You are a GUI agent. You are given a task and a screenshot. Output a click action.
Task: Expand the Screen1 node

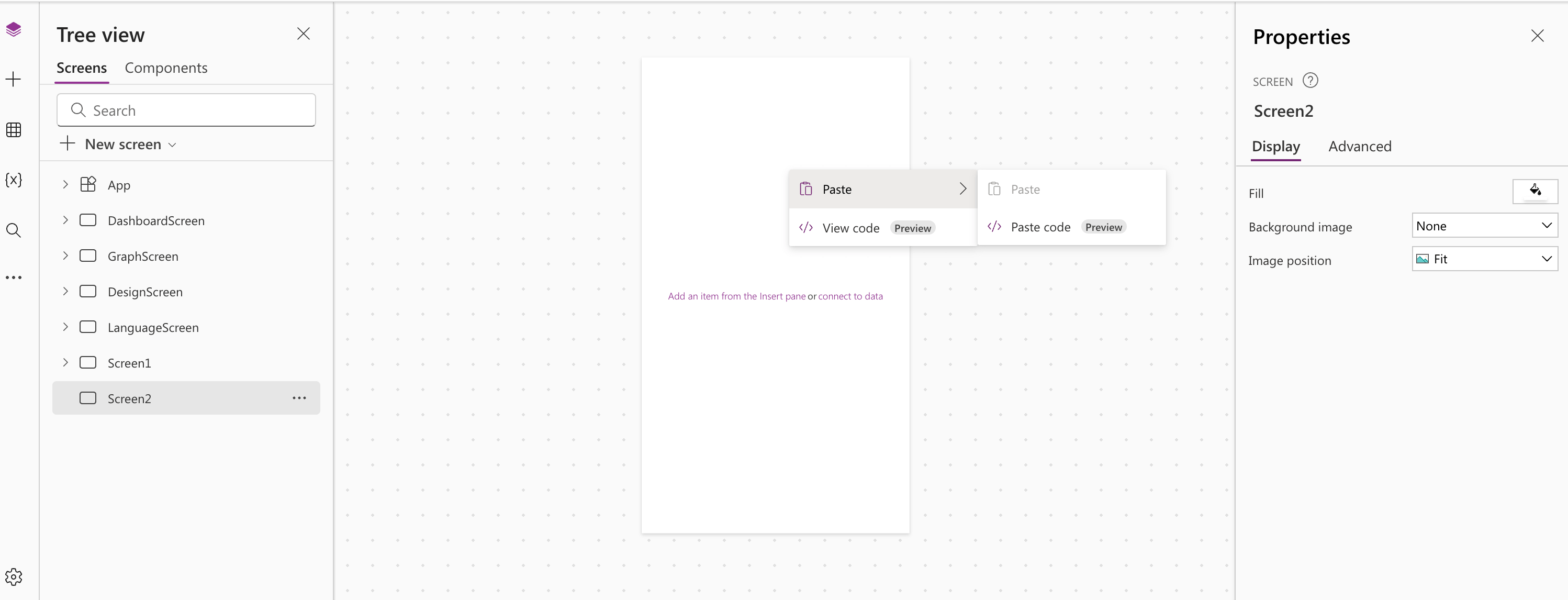pos(65,362)
